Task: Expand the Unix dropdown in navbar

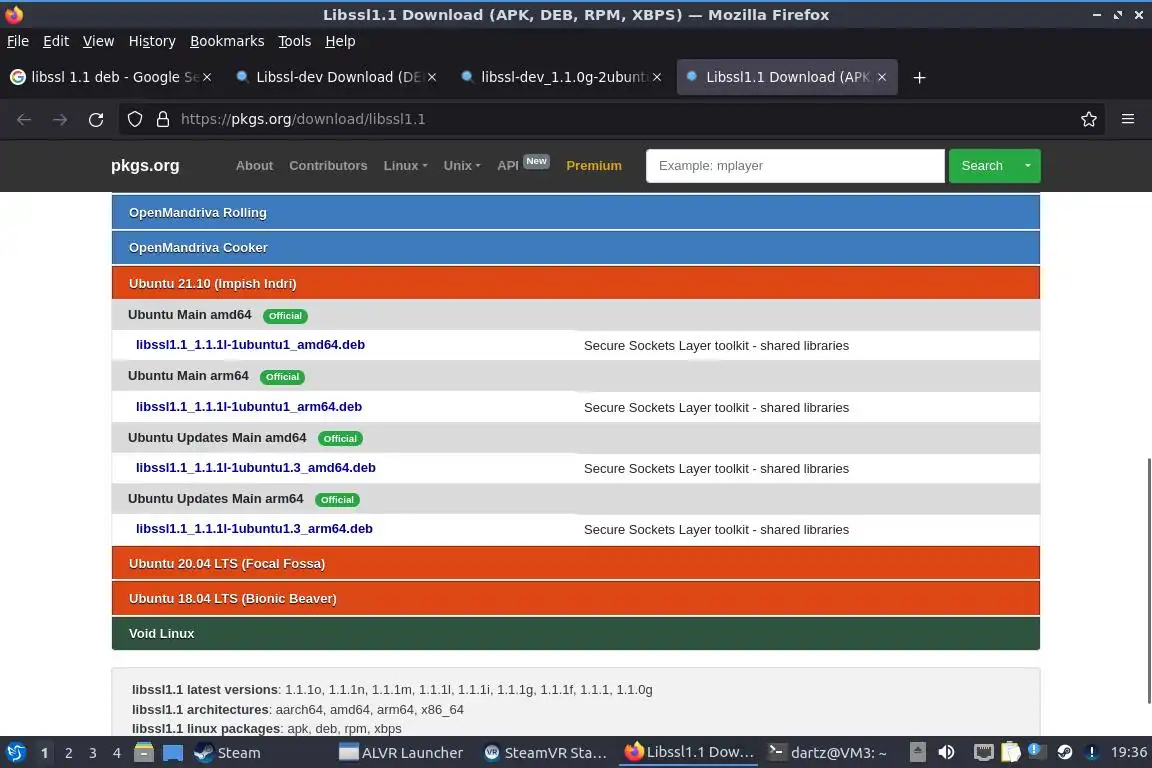Action: pos(462,165)
